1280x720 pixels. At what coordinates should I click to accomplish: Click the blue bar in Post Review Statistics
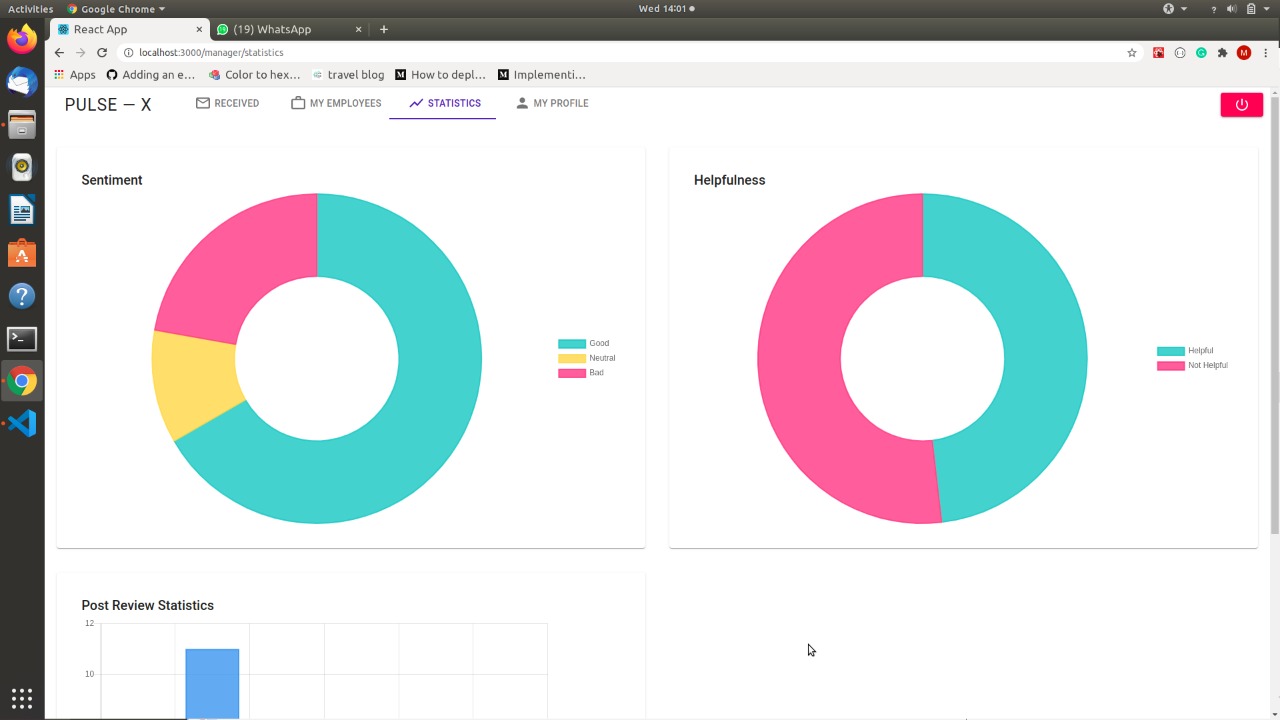[212, 684]
